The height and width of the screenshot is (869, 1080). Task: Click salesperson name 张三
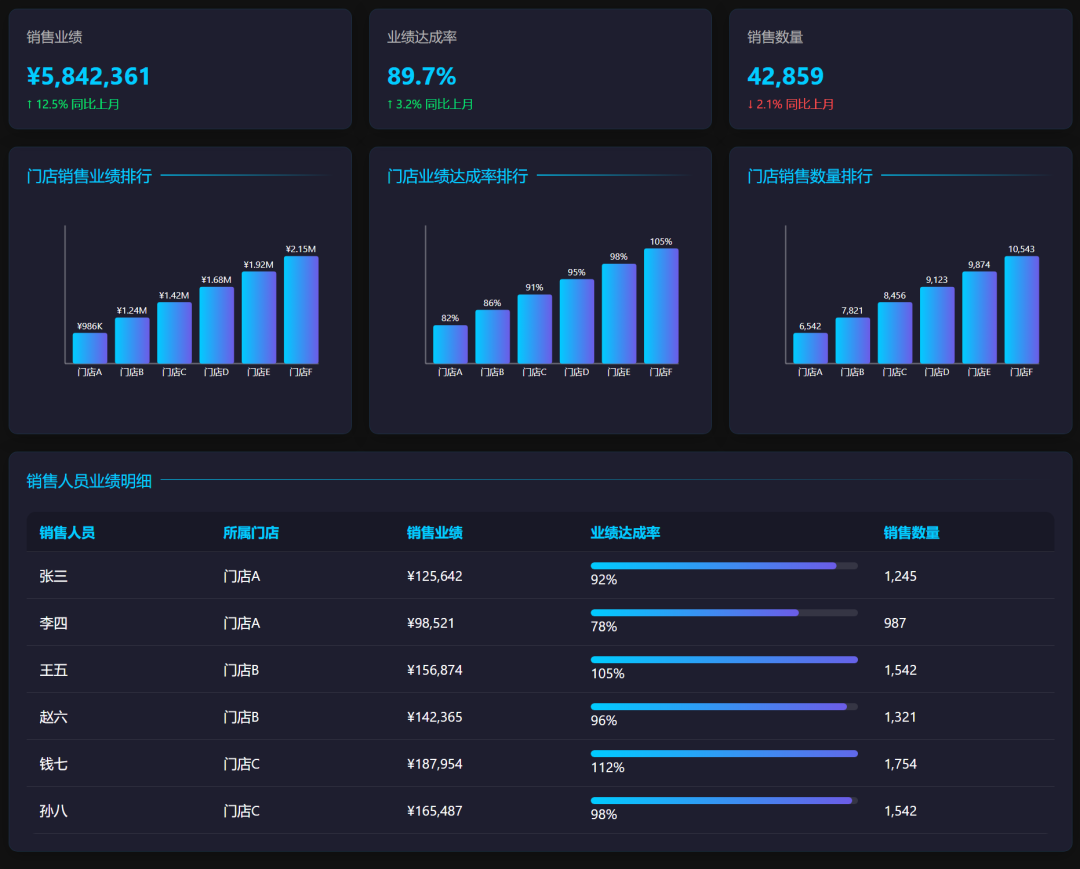click(x=53, y=576)
